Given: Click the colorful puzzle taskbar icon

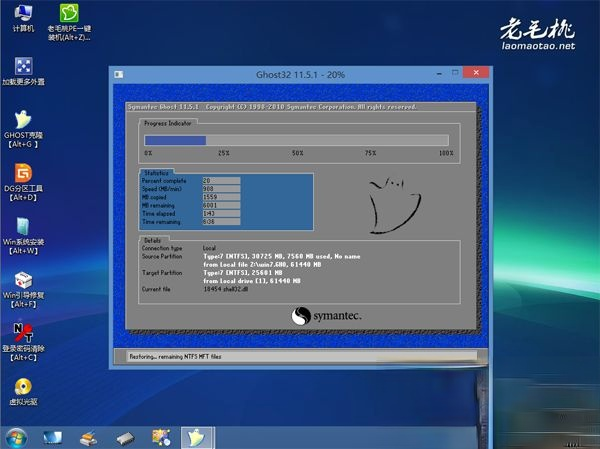Looking at the screenshot, I should pyautogui.click(x=161, y=438).
